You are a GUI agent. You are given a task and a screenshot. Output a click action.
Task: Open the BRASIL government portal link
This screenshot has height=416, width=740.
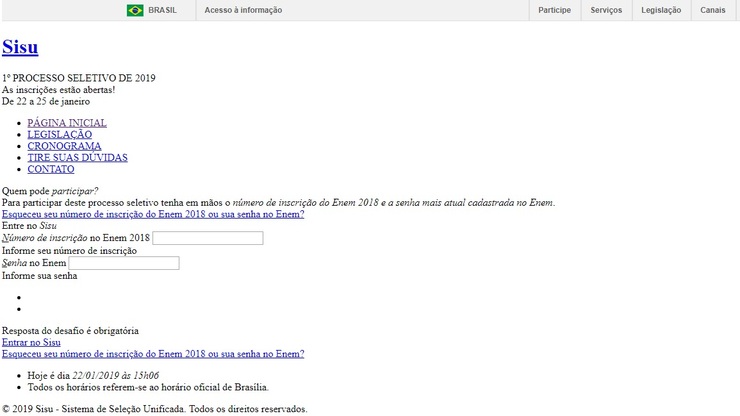[x=162, y=10]
